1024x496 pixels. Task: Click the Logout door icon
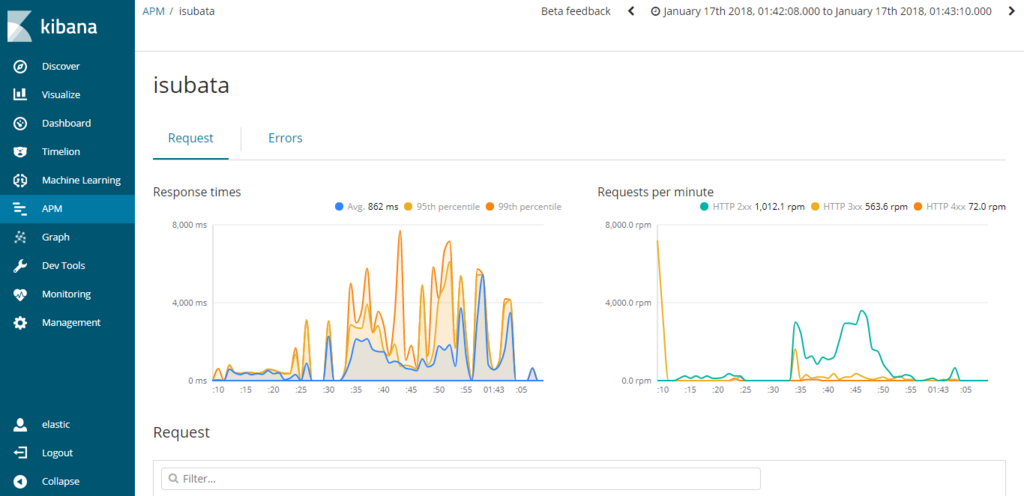(20, 453)
